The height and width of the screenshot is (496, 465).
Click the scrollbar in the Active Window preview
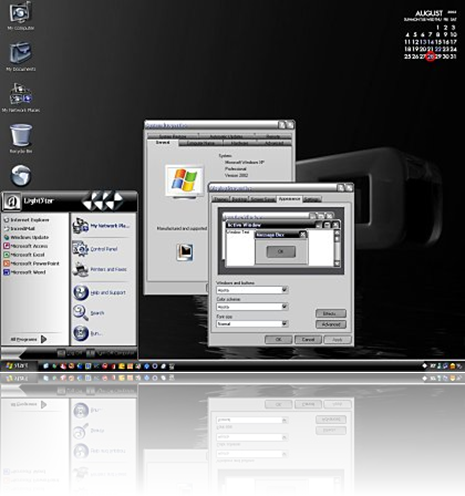tap(337, 247)
